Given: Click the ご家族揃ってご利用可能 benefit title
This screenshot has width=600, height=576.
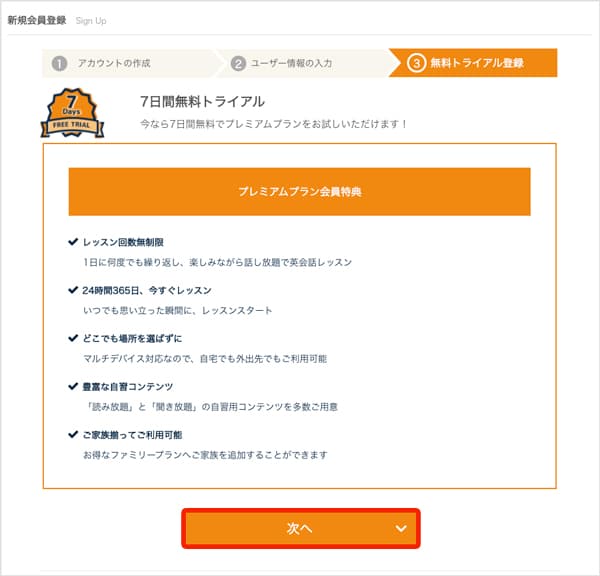Looking at the screenshot, I should (x=132, y=435).
